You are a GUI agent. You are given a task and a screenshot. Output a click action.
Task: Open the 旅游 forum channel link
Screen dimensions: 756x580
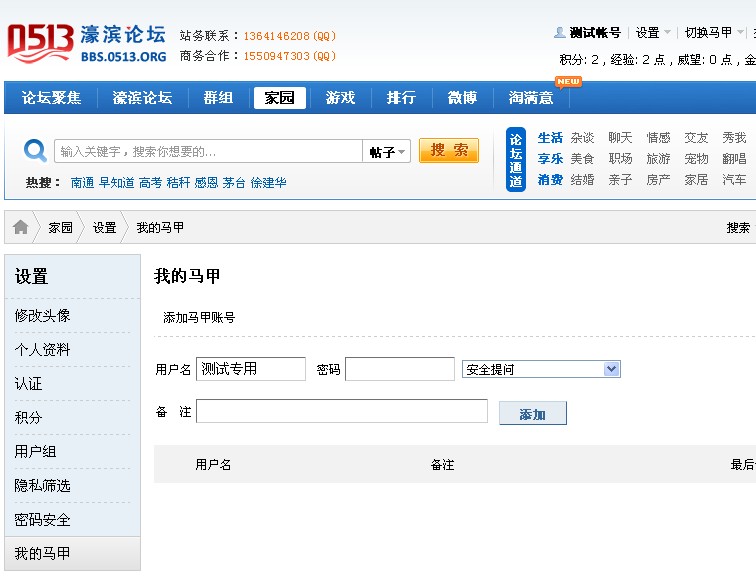coord(659,159)
